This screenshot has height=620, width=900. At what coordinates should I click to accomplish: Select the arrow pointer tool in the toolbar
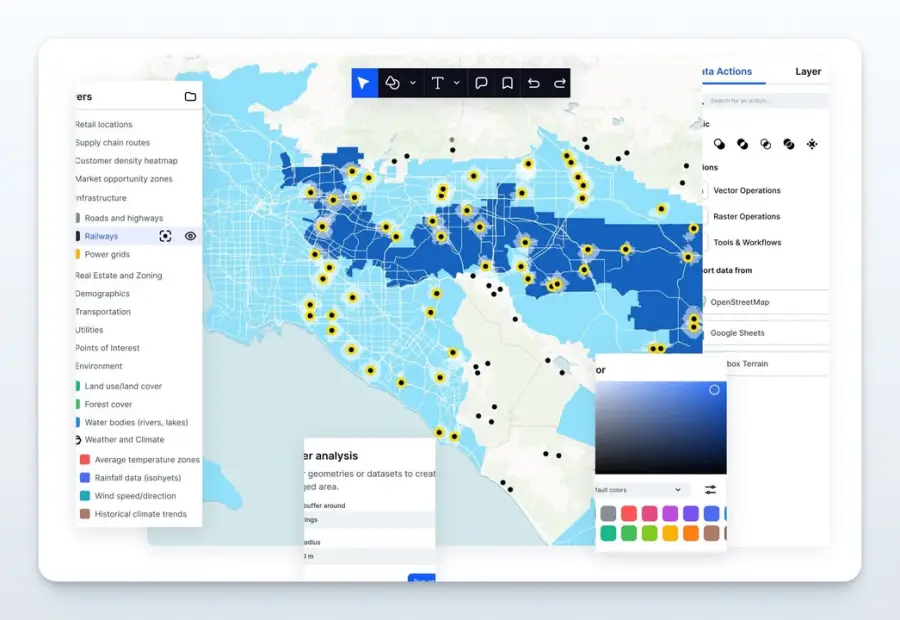pos(364,83)
